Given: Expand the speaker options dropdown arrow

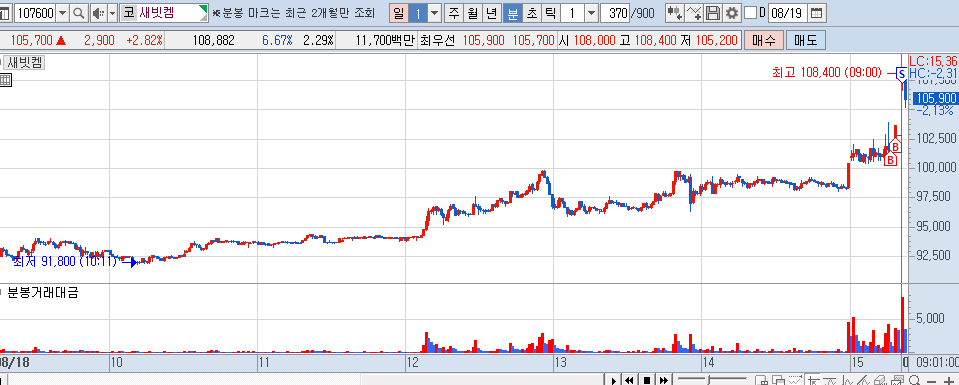Looking at the screenshot, I should (113, 13).
